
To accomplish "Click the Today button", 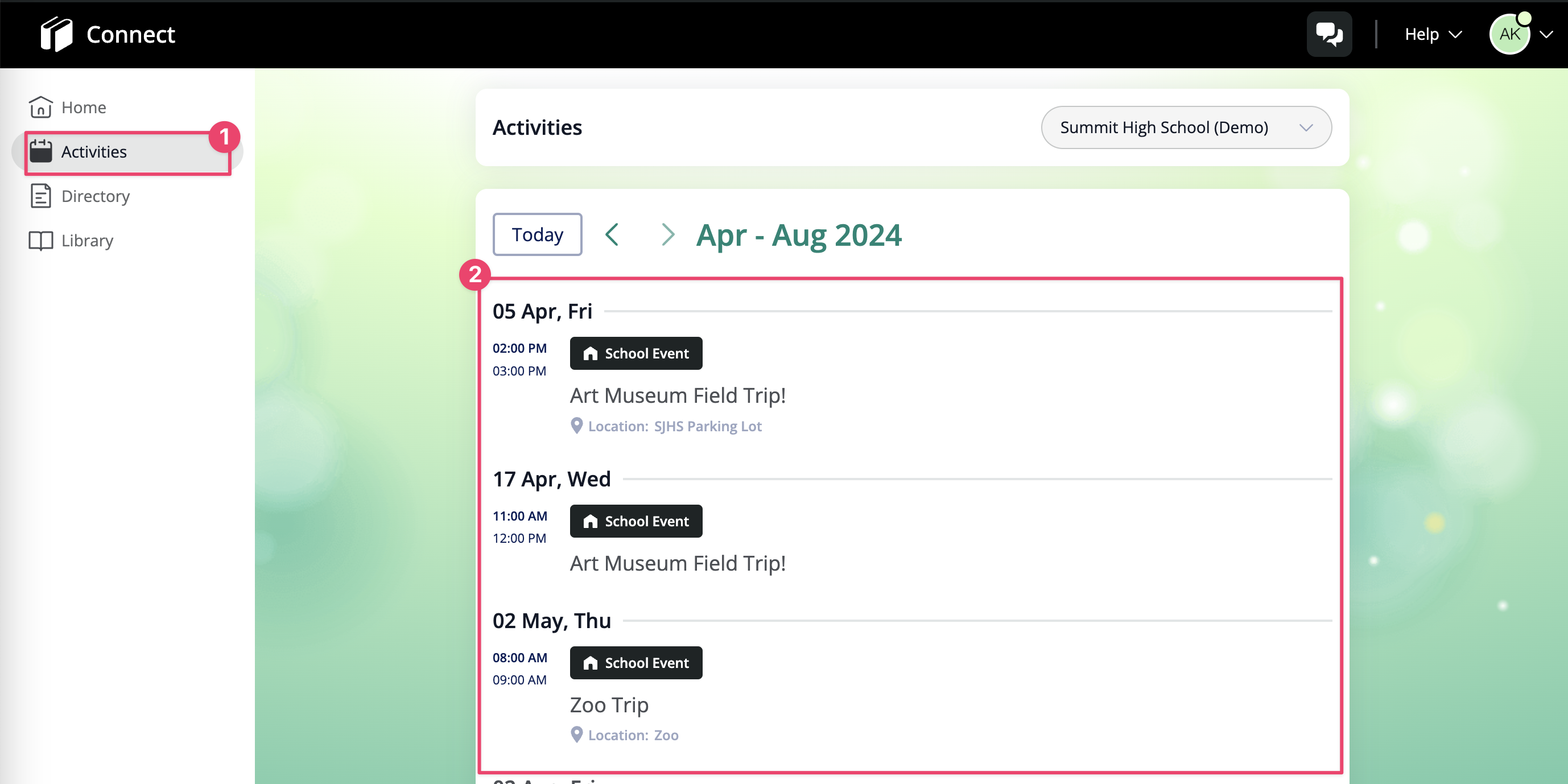I will click(x=537, y=234).
